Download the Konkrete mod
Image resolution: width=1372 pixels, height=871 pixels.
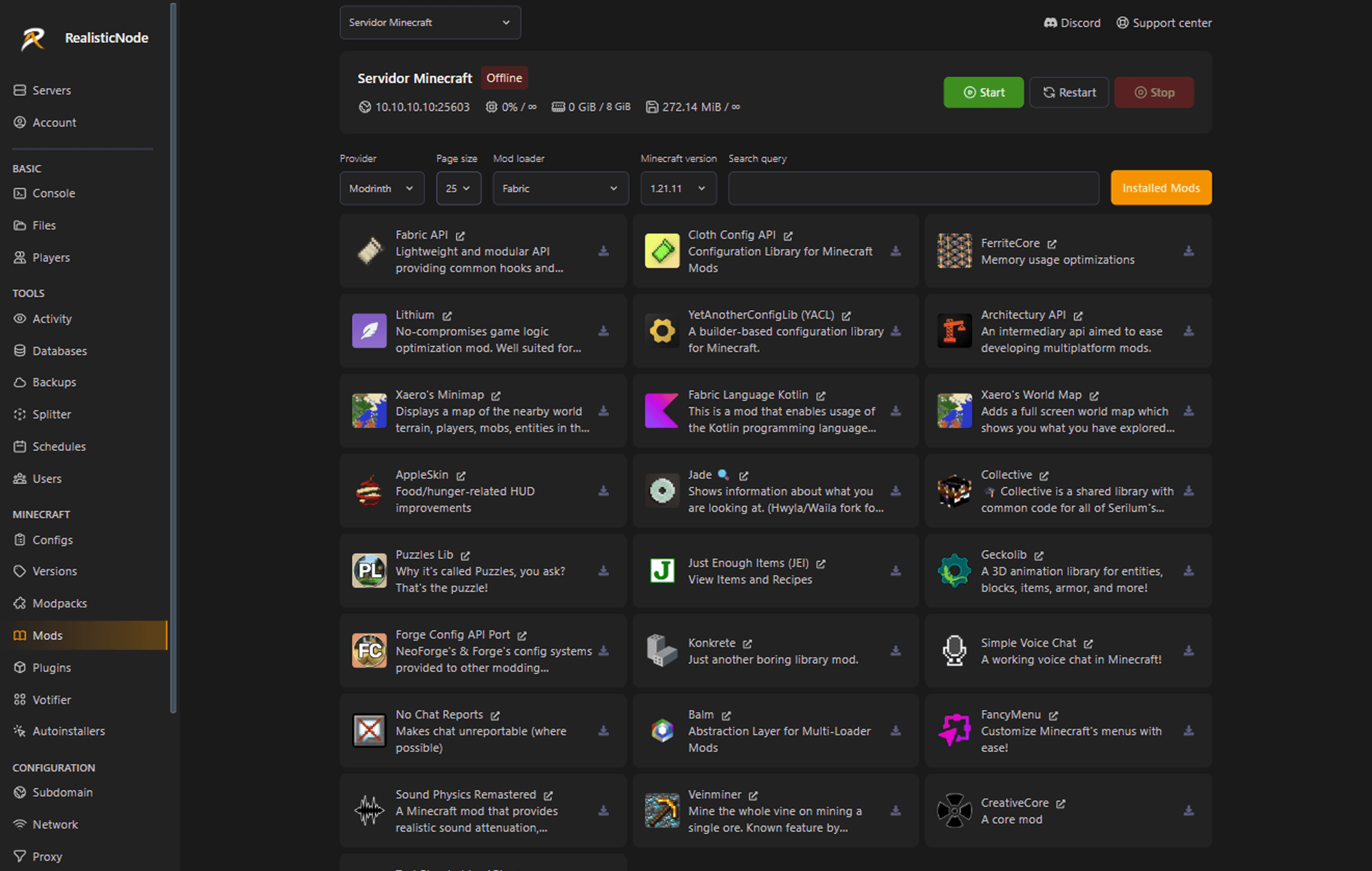click(x=896, y=651)
